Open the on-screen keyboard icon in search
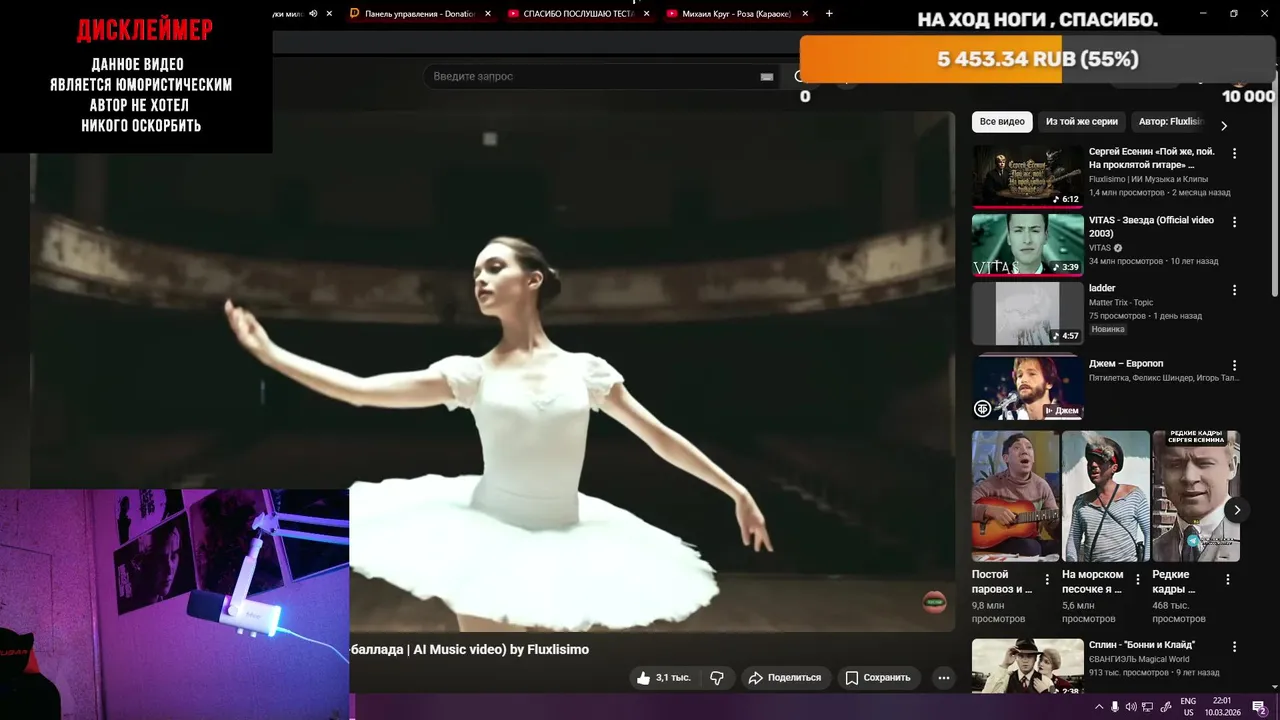The image size is (1280, 720). [x=767, y=76]
